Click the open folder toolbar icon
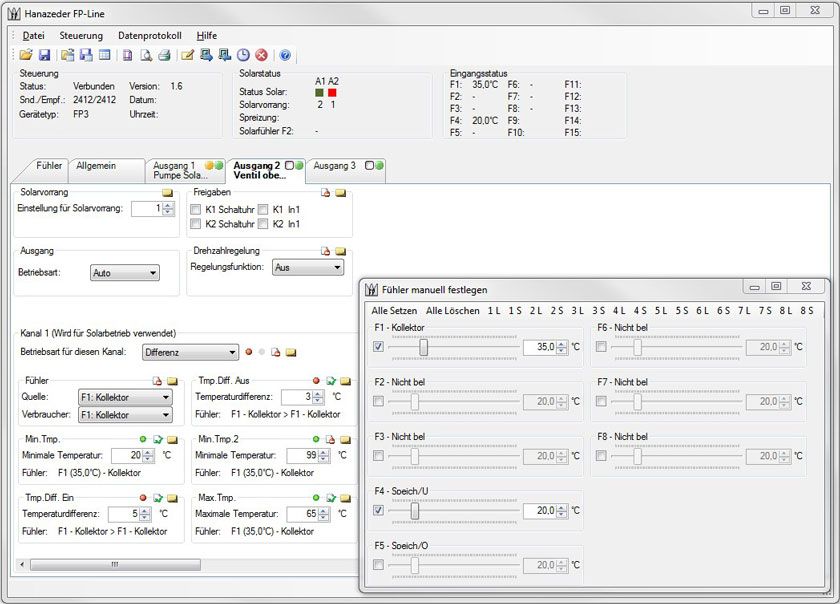The height and width of the screenshot is (604, 840). tap(26, 55)
